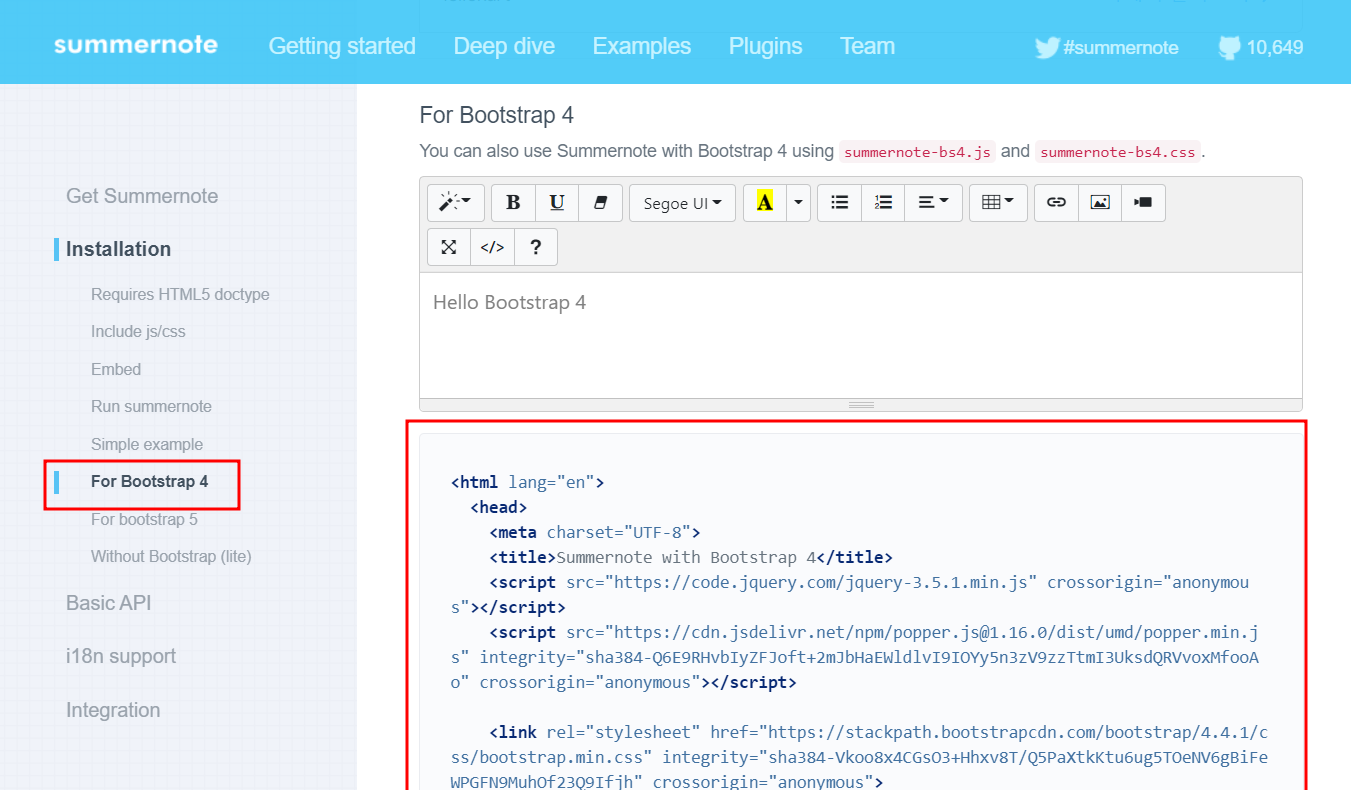Open the paragraph alignment dropdown
The width and height of the screenshot is (1351, 790).
point(934,202)
